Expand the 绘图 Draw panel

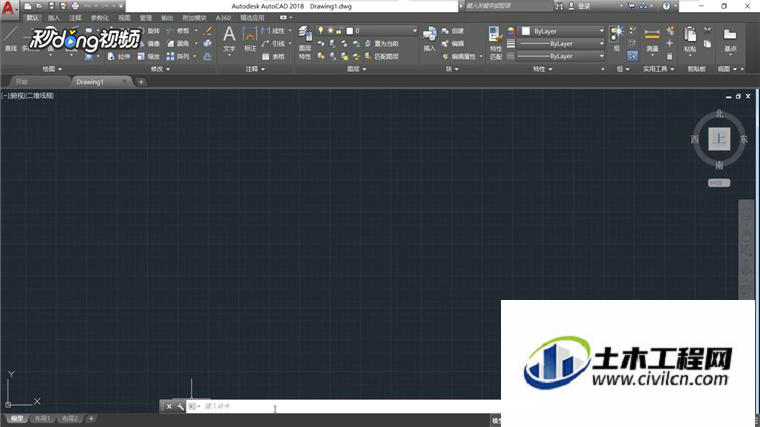click(x=52, y=69)
